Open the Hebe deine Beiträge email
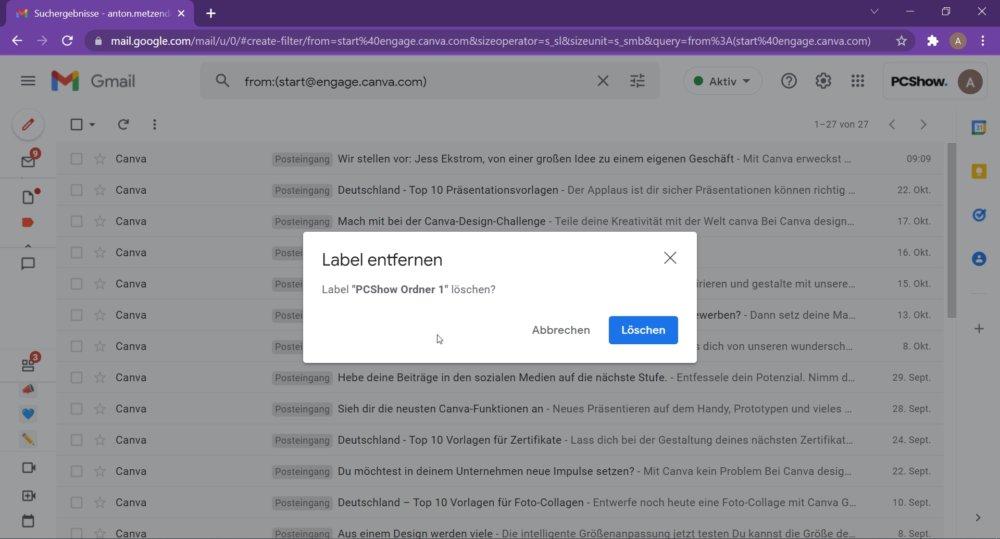Screen dimensions: 1000x539 click(x=500, y=378)
